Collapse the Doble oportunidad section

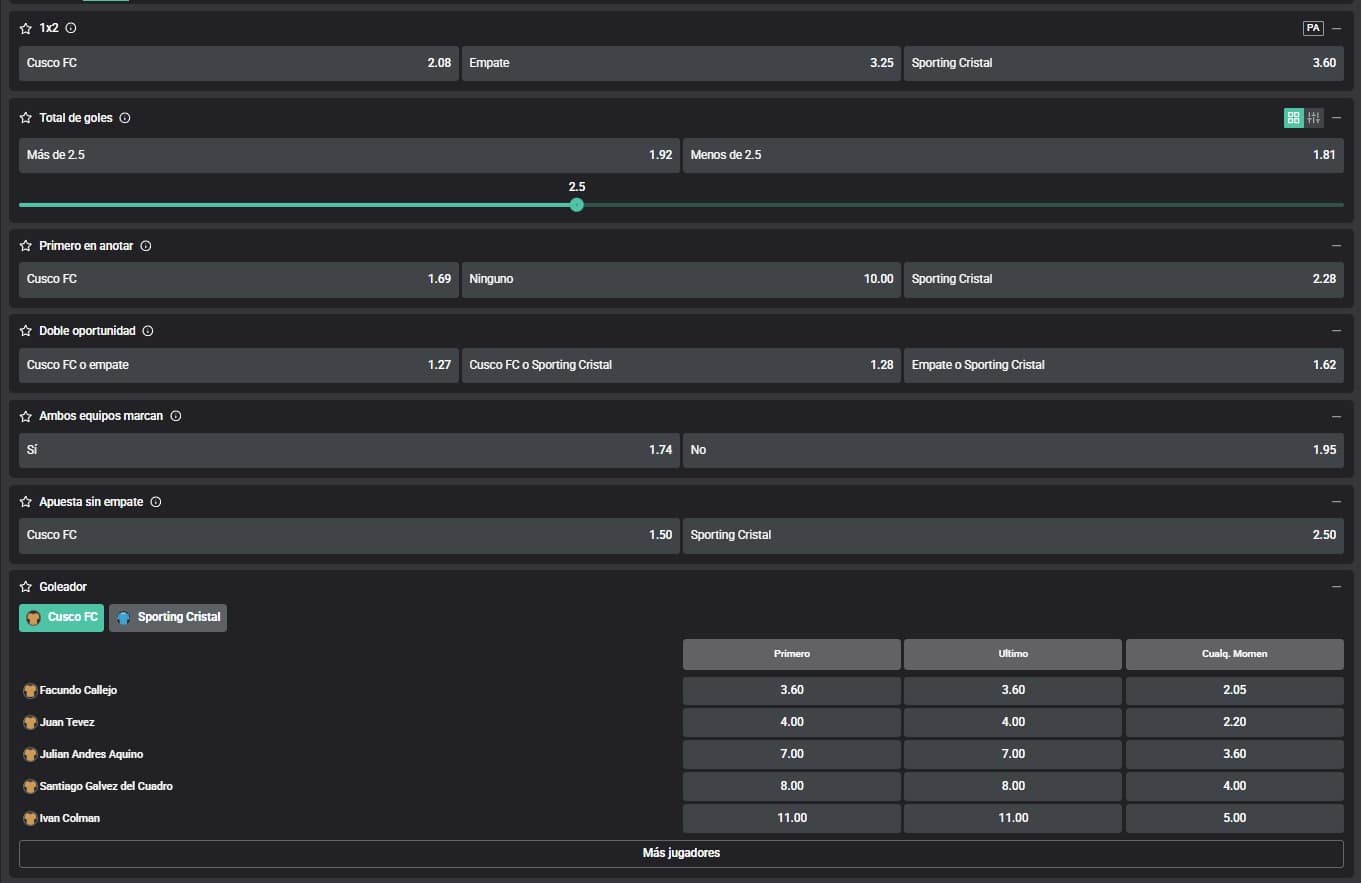pyautogui.click(x=1337, y=331)
